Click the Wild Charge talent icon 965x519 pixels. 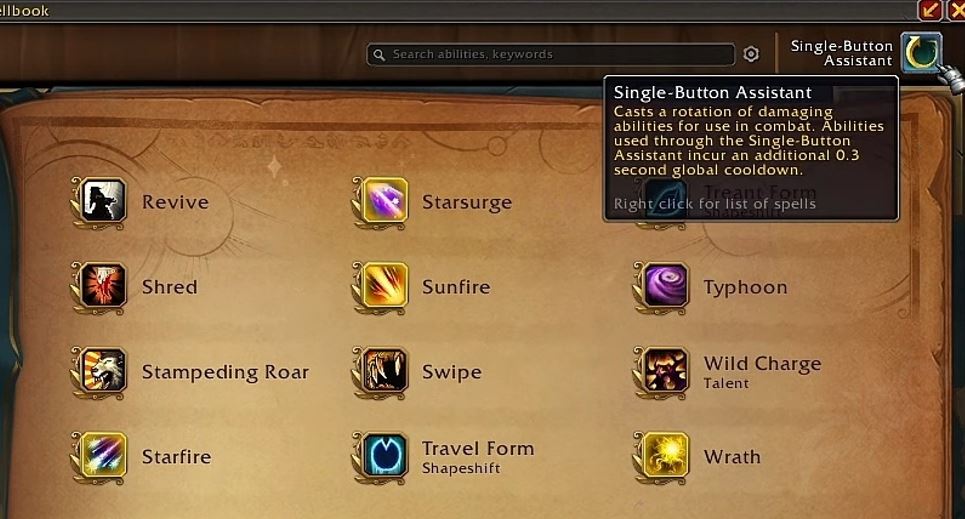(x=666, y=371)
